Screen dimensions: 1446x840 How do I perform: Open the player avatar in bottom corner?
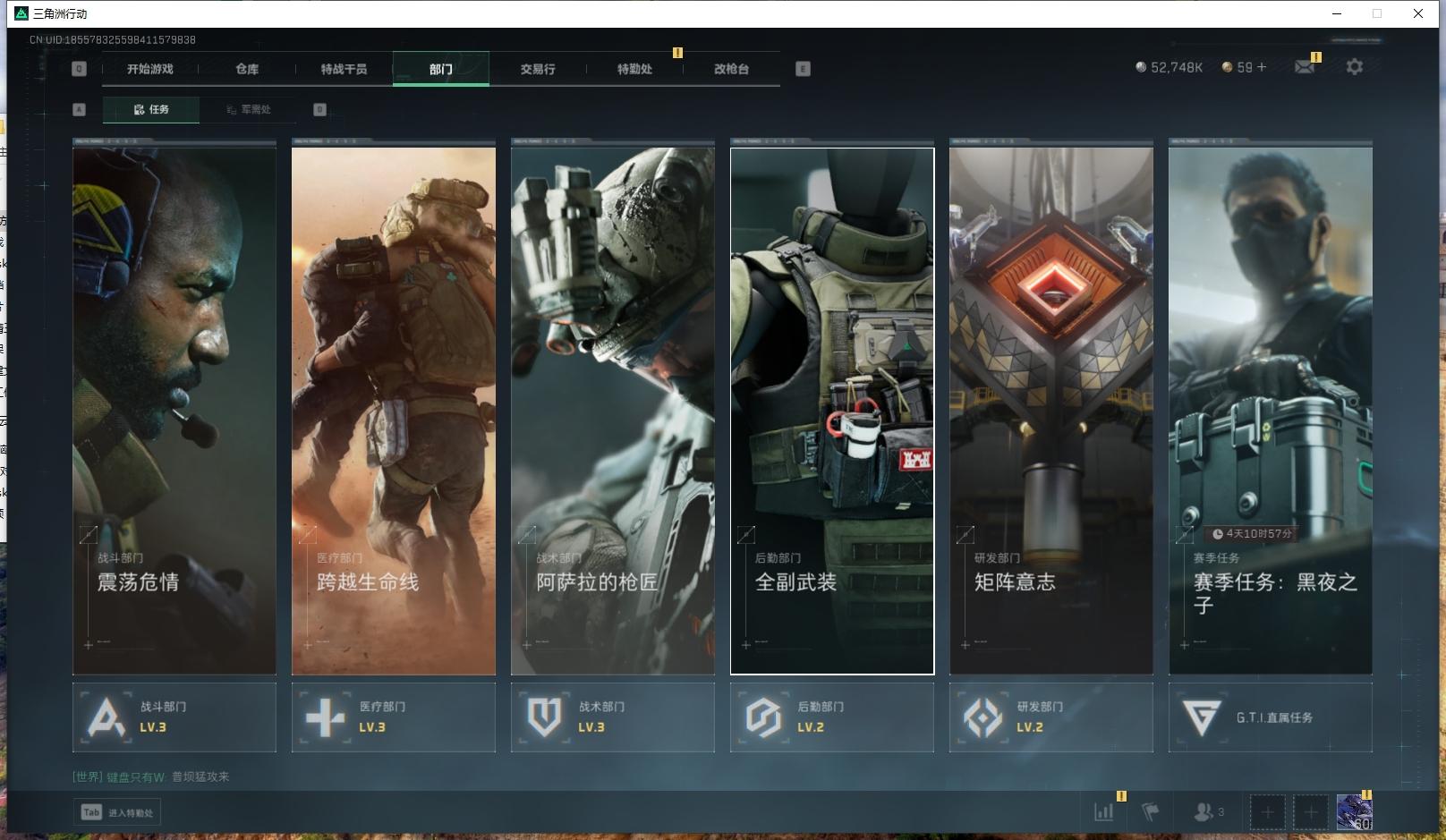tap(1354, 812)
